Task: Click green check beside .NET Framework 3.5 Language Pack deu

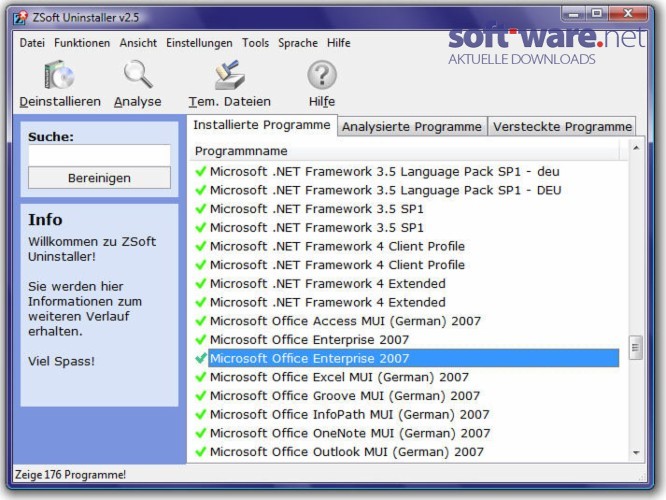Action: tap(200, 172)
